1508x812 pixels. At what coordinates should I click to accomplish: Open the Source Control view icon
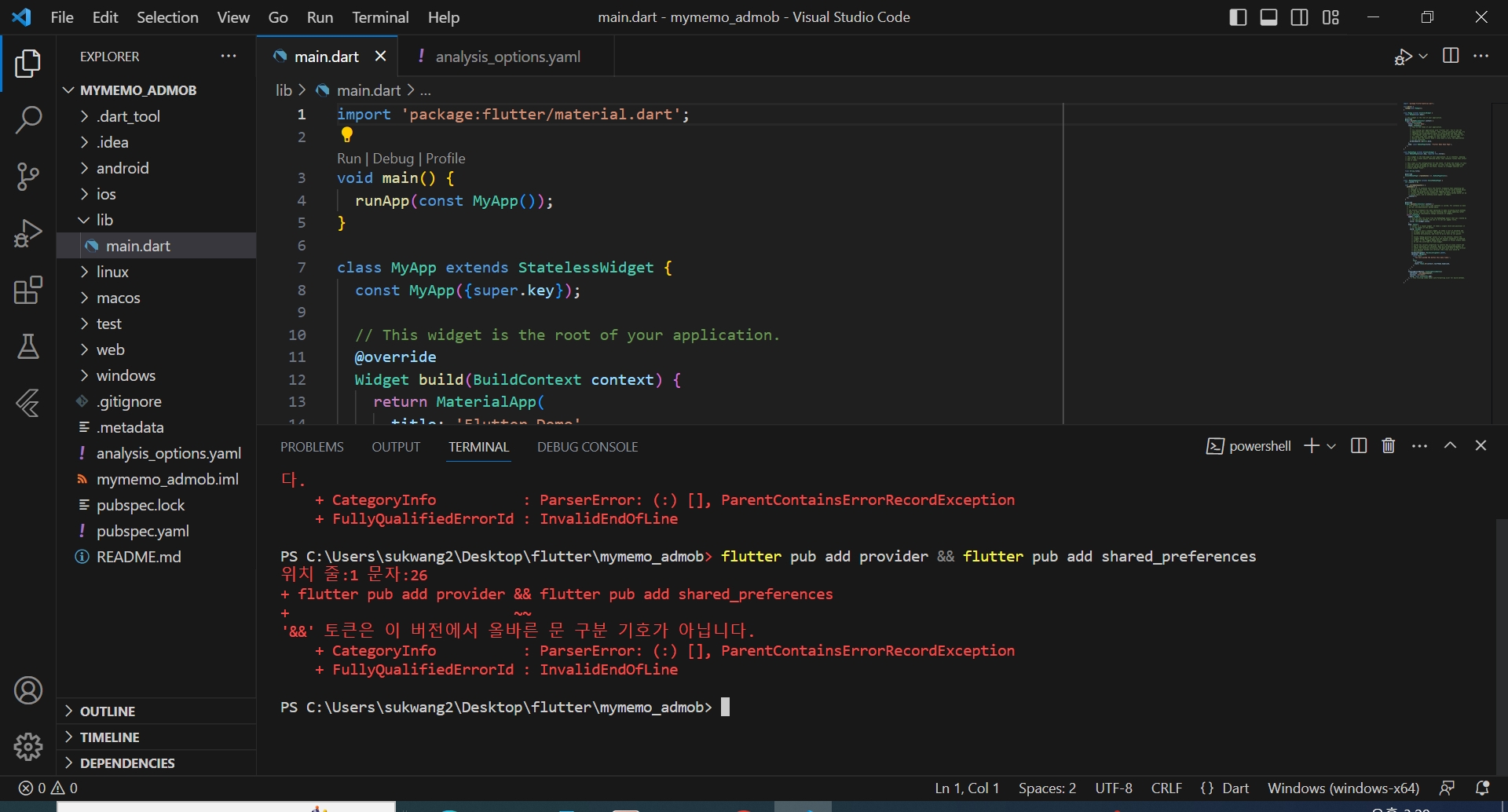click(x=28, y=177)
